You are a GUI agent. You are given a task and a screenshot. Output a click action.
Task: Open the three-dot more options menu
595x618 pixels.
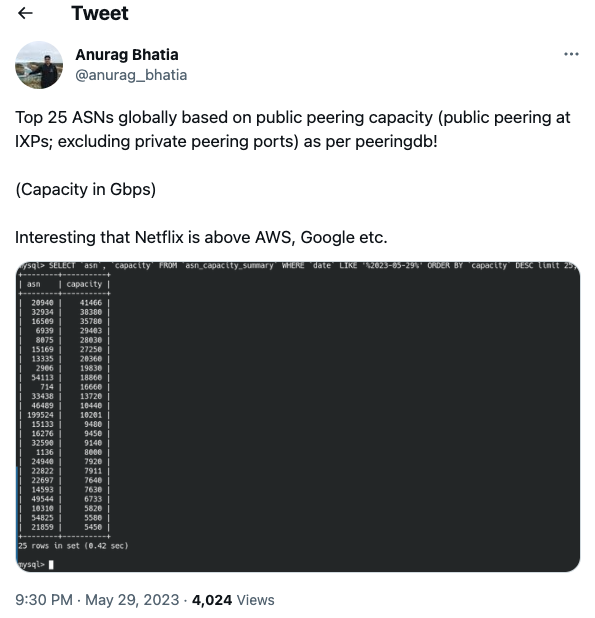click(571, 54)
